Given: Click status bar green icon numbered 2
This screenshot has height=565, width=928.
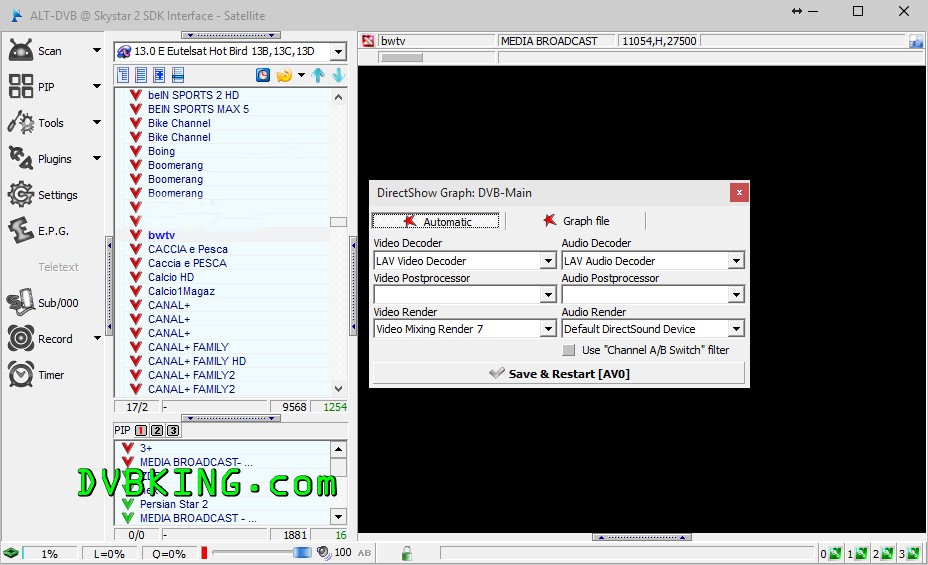Looking at the screenshot, I should (x=887, y=554).
